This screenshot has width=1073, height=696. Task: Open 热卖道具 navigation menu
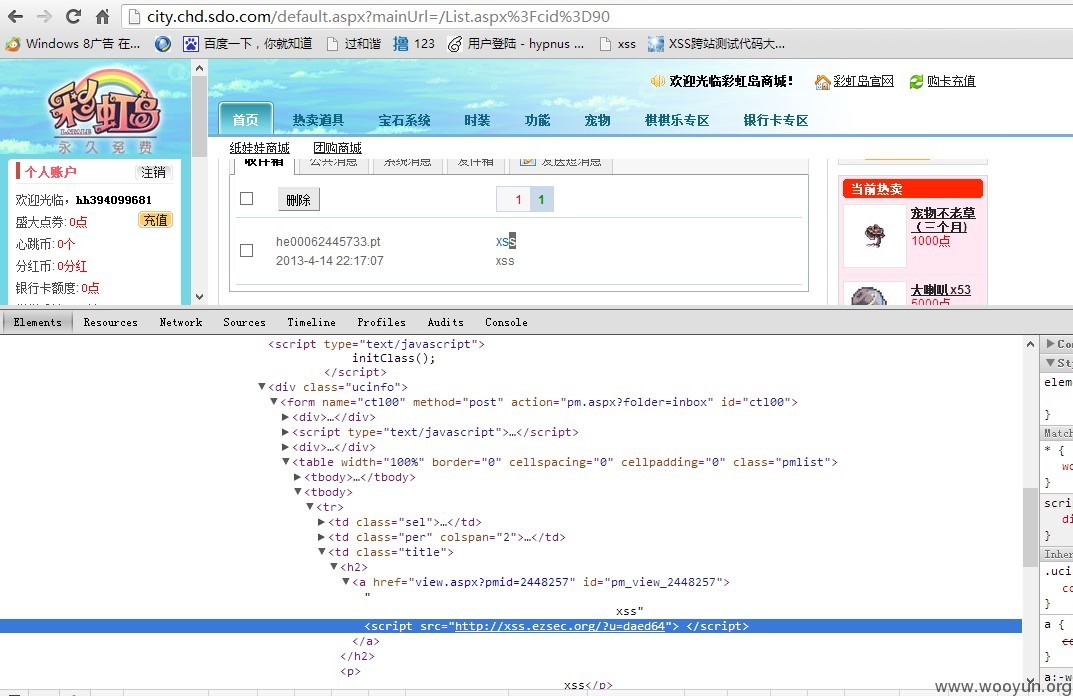tap(318, 120)
